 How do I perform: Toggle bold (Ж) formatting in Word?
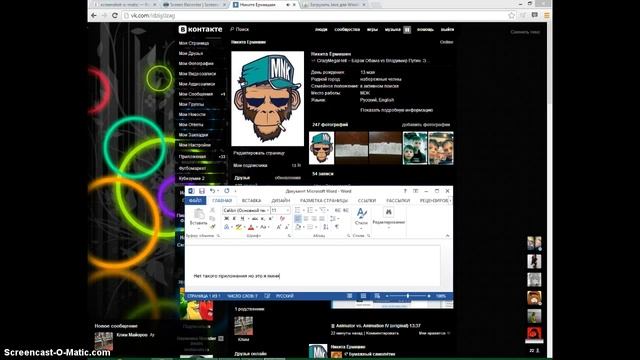227,218
